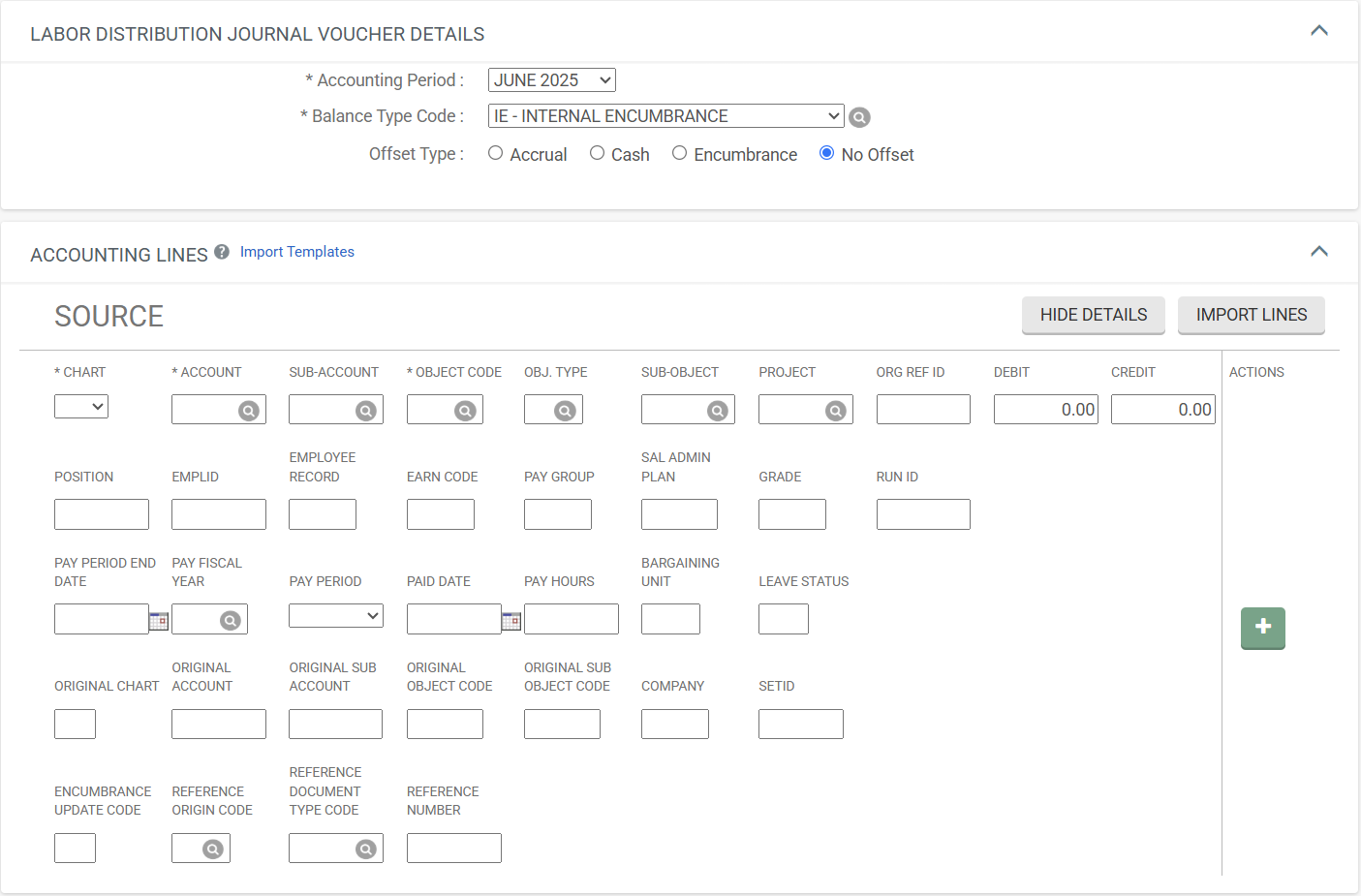This screenshot has width=1361, height=896.
Task: Click the Balance Type Code lookup icon
Action: (859, 117)
